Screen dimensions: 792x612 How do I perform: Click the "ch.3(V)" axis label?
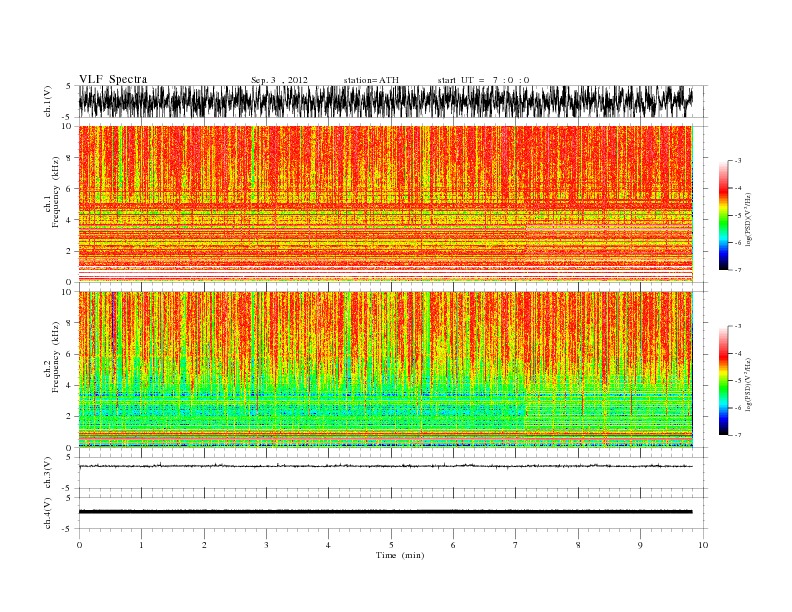point(48,473)
